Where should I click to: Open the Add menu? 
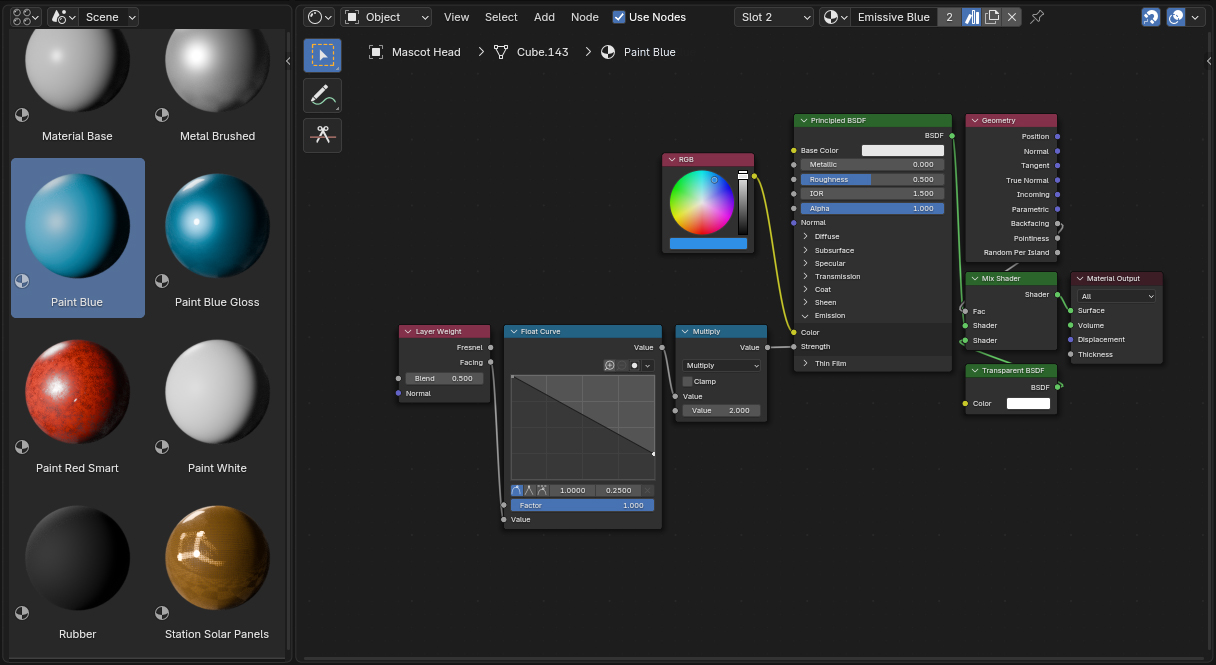[x=544, y=17]
